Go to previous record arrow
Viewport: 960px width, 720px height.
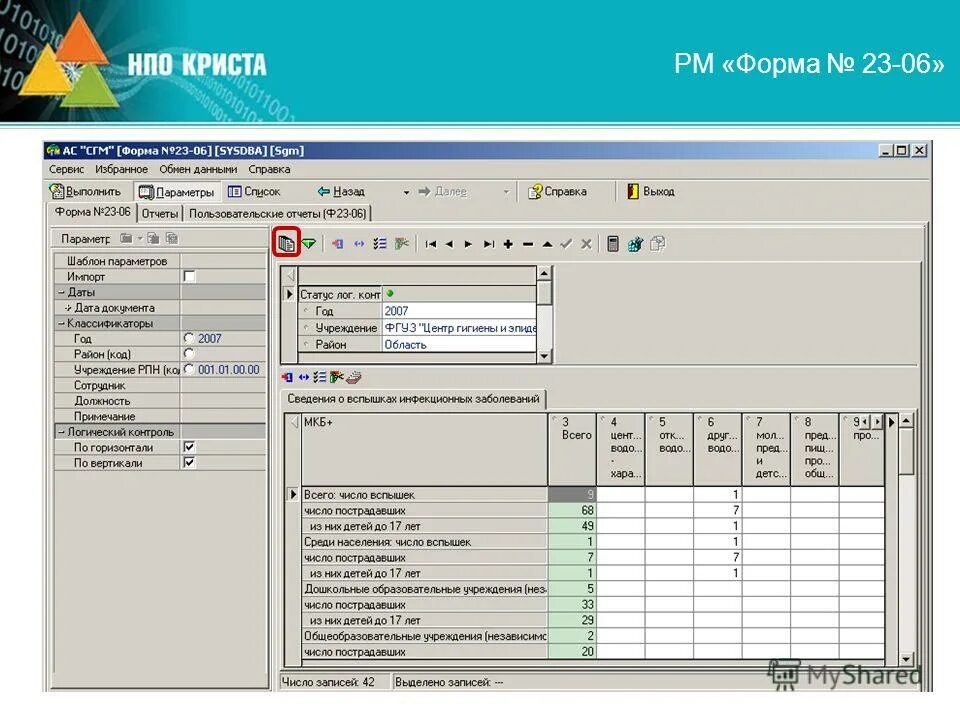(x=449, y=244)
